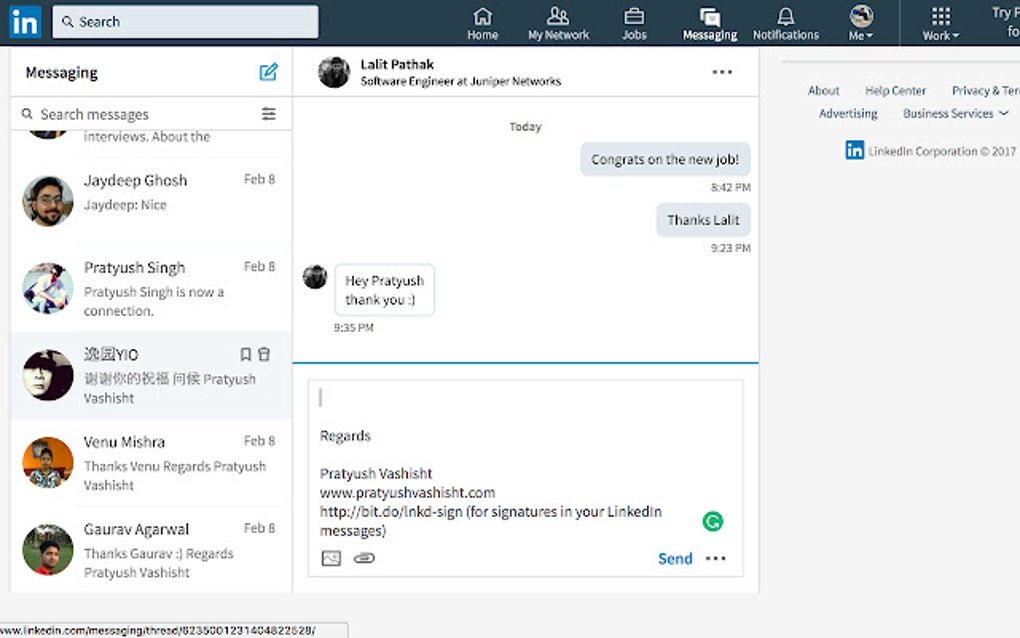Open Notifications
This screenshot has height=638, width=1020.
click(786, 22)
